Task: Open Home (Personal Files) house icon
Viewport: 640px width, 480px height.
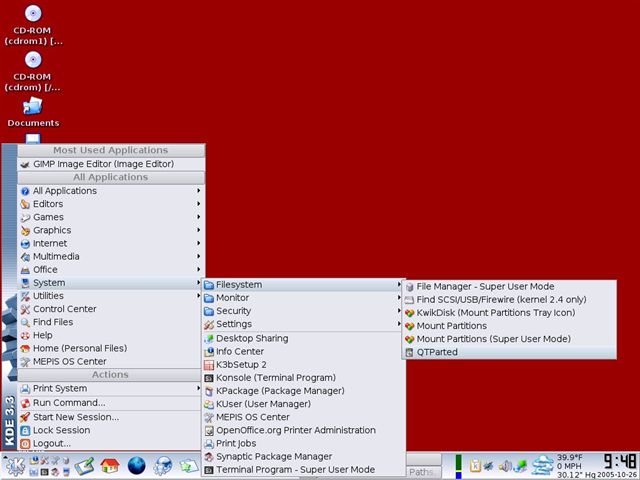Action: click(25, 349)
